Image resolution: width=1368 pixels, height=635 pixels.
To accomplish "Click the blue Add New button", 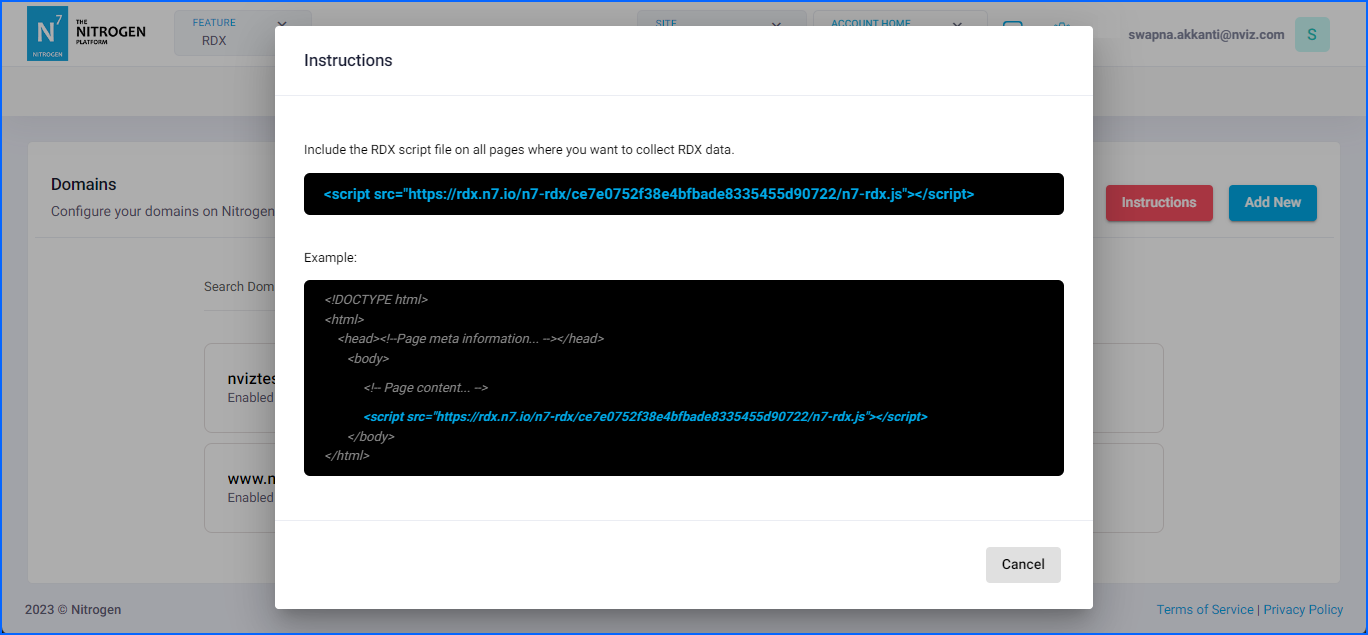I will [x=1272, y=202].
